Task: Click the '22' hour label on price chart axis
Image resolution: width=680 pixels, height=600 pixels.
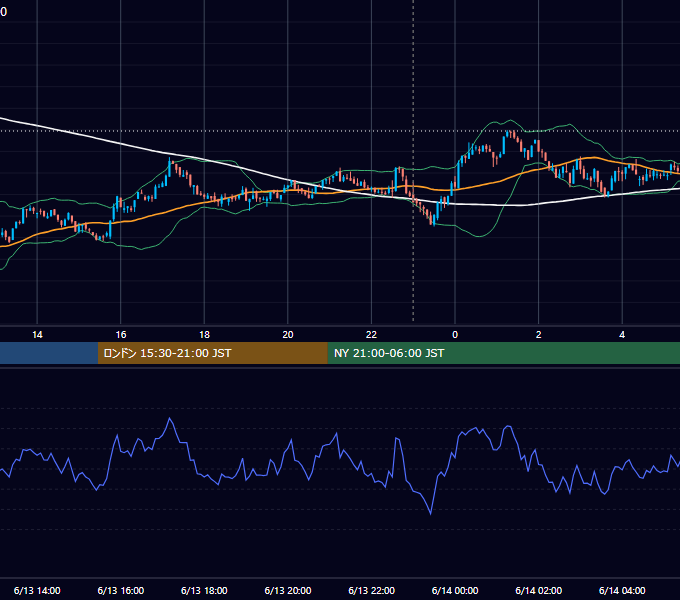Action: coord(371,335)
